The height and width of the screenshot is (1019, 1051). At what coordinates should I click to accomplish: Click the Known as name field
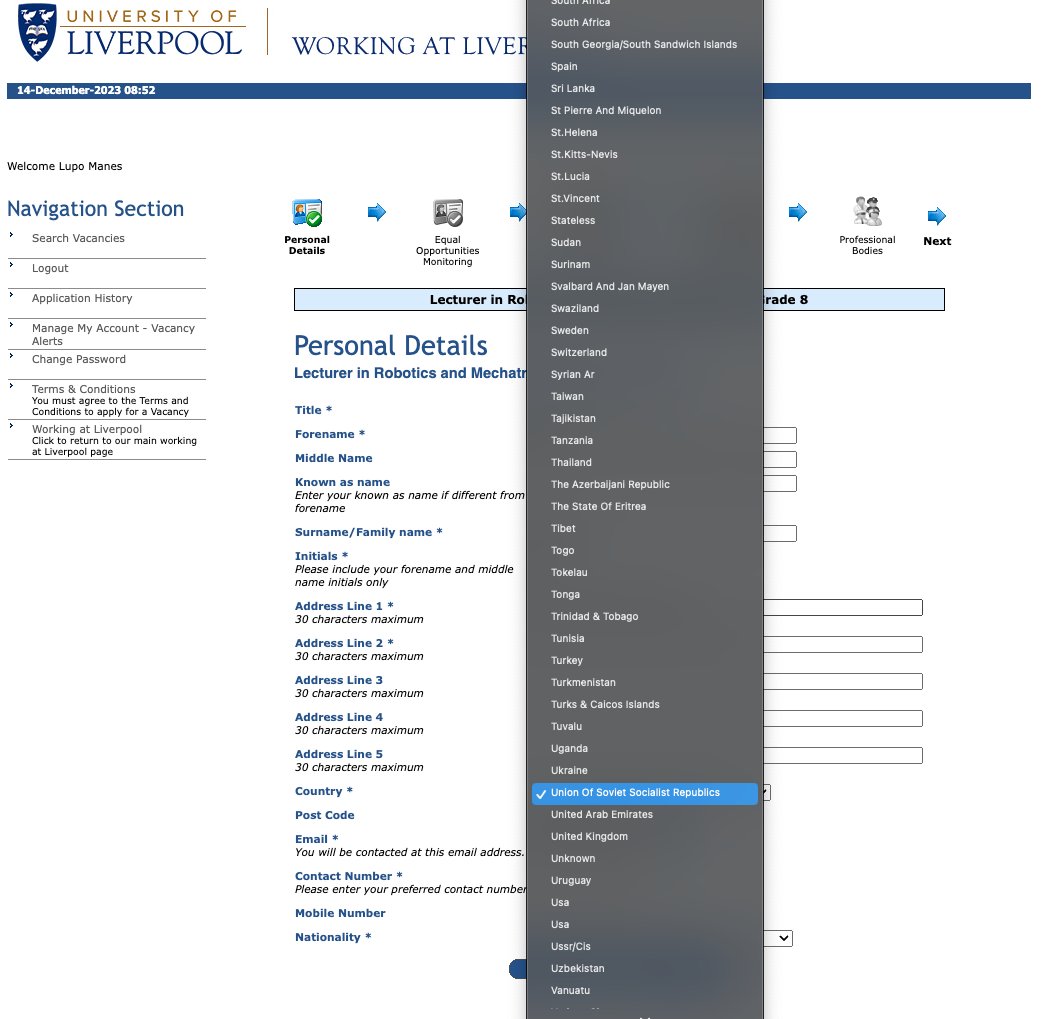(x=780, y=483)
